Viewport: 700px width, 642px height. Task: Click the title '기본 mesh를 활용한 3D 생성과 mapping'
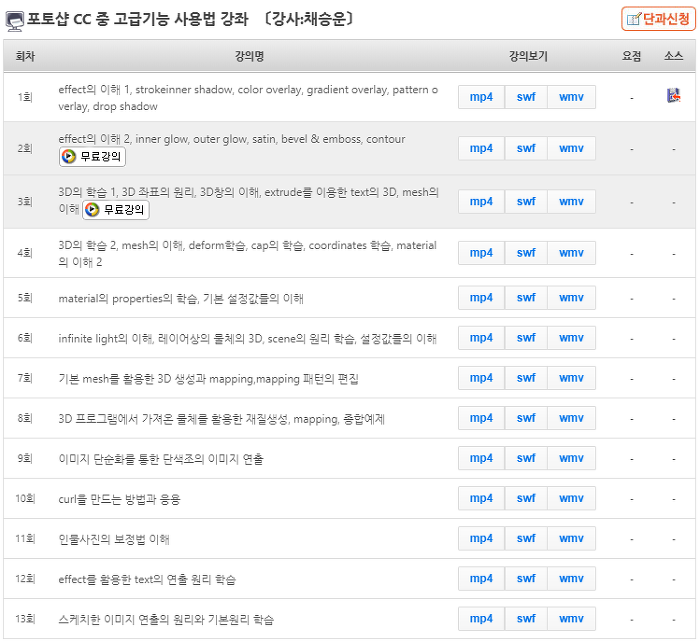click(x=208, y=379)
